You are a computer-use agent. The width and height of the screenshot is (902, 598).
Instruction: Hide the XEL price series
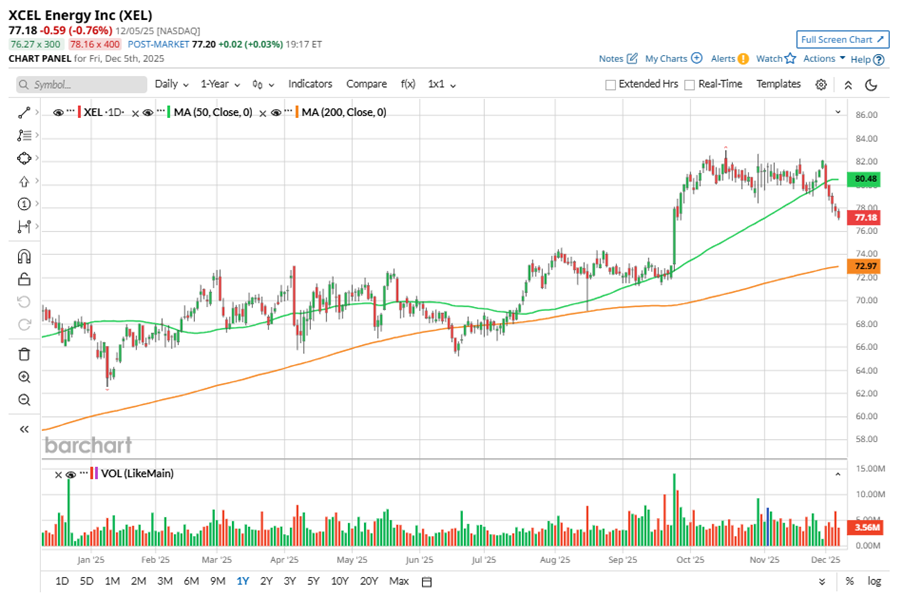[x=58, y=113]
